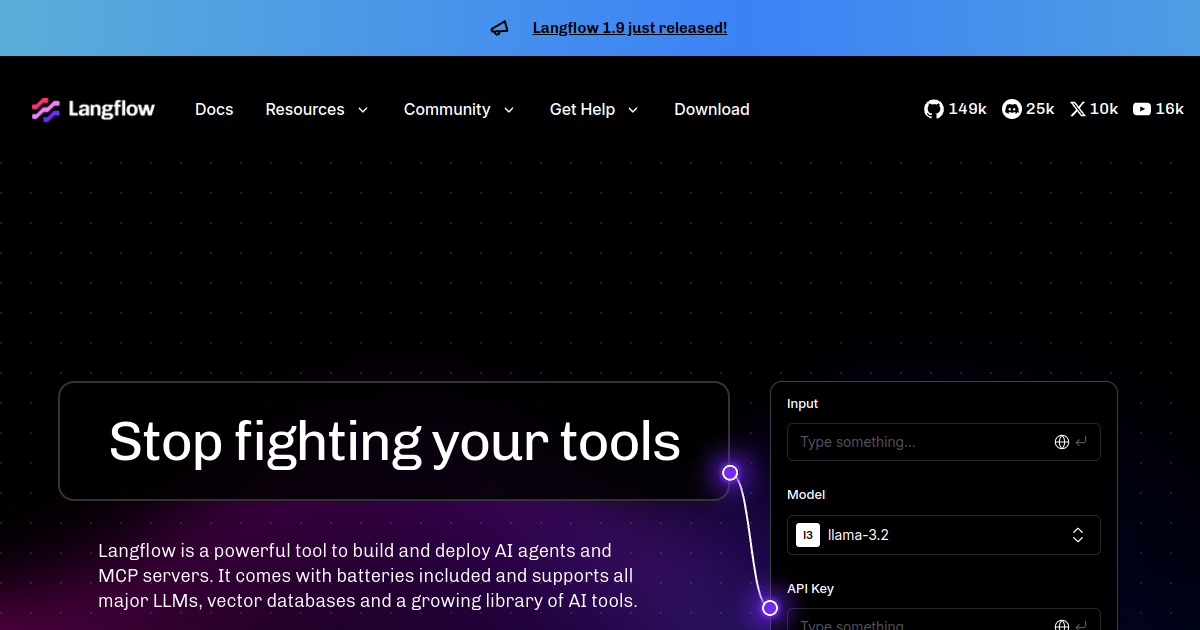Click the 'Stop fighting your tools' heading
The image size is (1200, 630).
coord(394,441)
